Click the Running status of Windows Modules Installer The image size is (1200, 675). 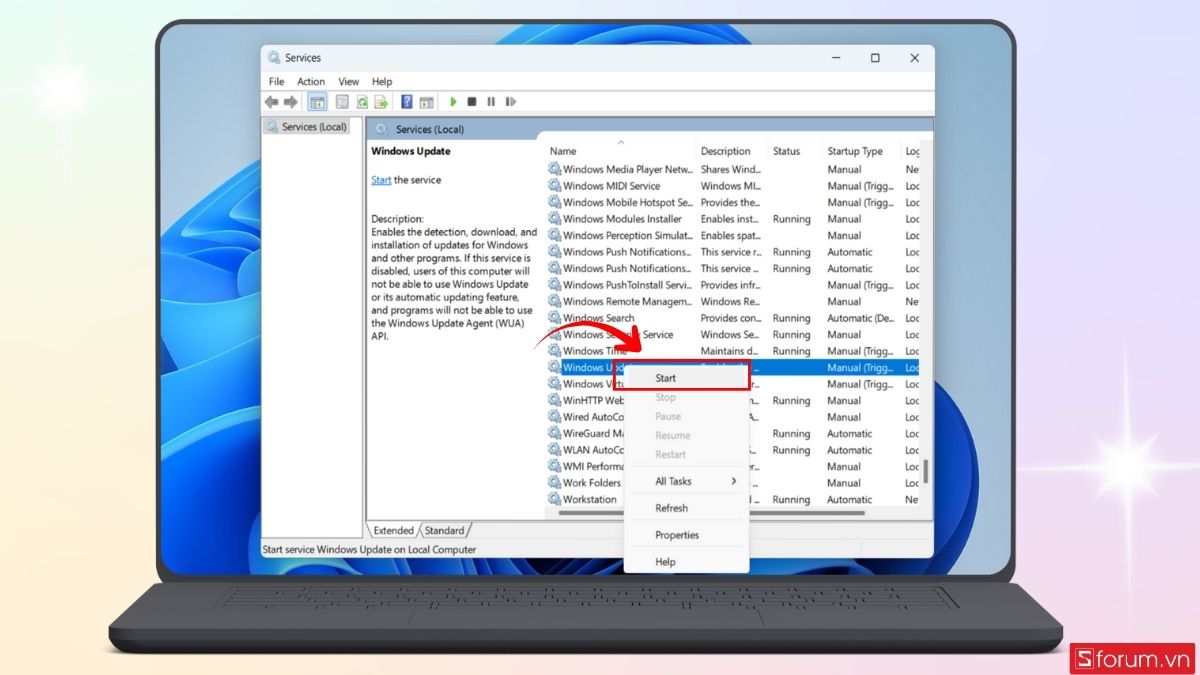coord(791,219)
